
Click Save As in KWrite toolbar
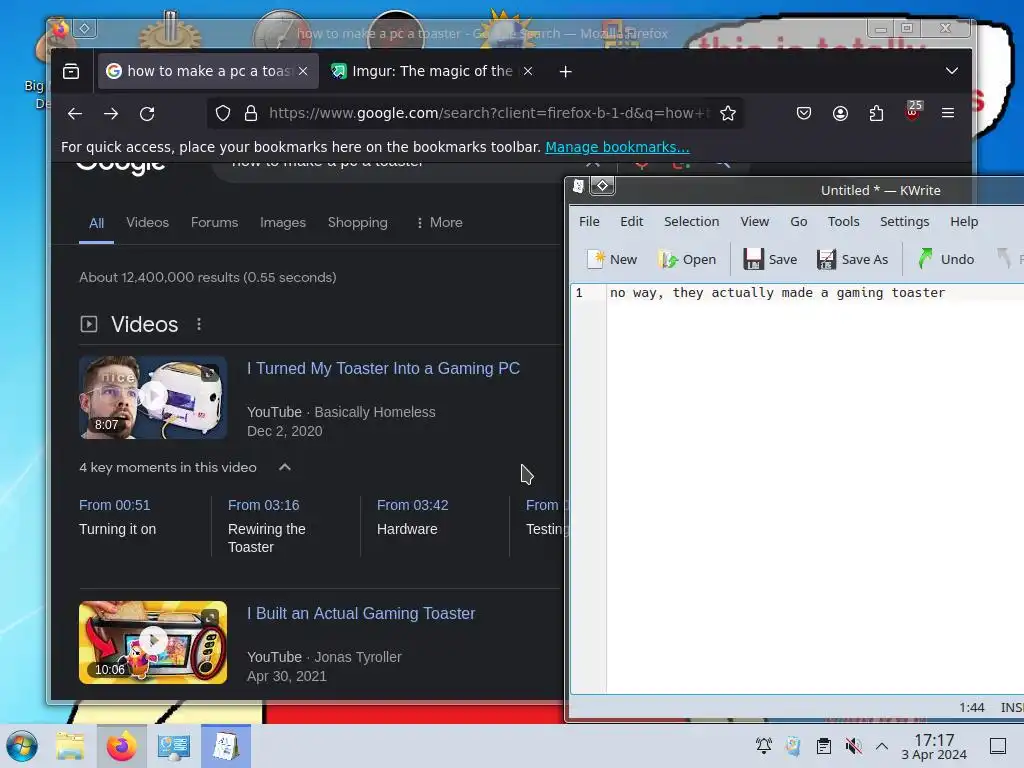(852, 260)
